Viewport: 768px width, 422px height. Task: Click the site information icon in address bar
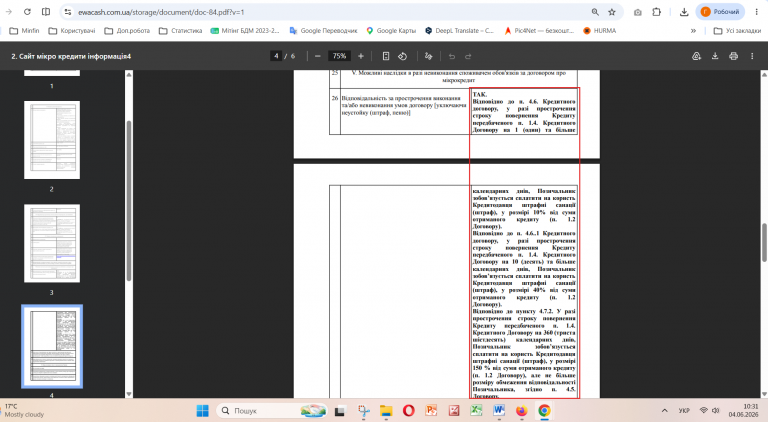[x=68, y=12]
